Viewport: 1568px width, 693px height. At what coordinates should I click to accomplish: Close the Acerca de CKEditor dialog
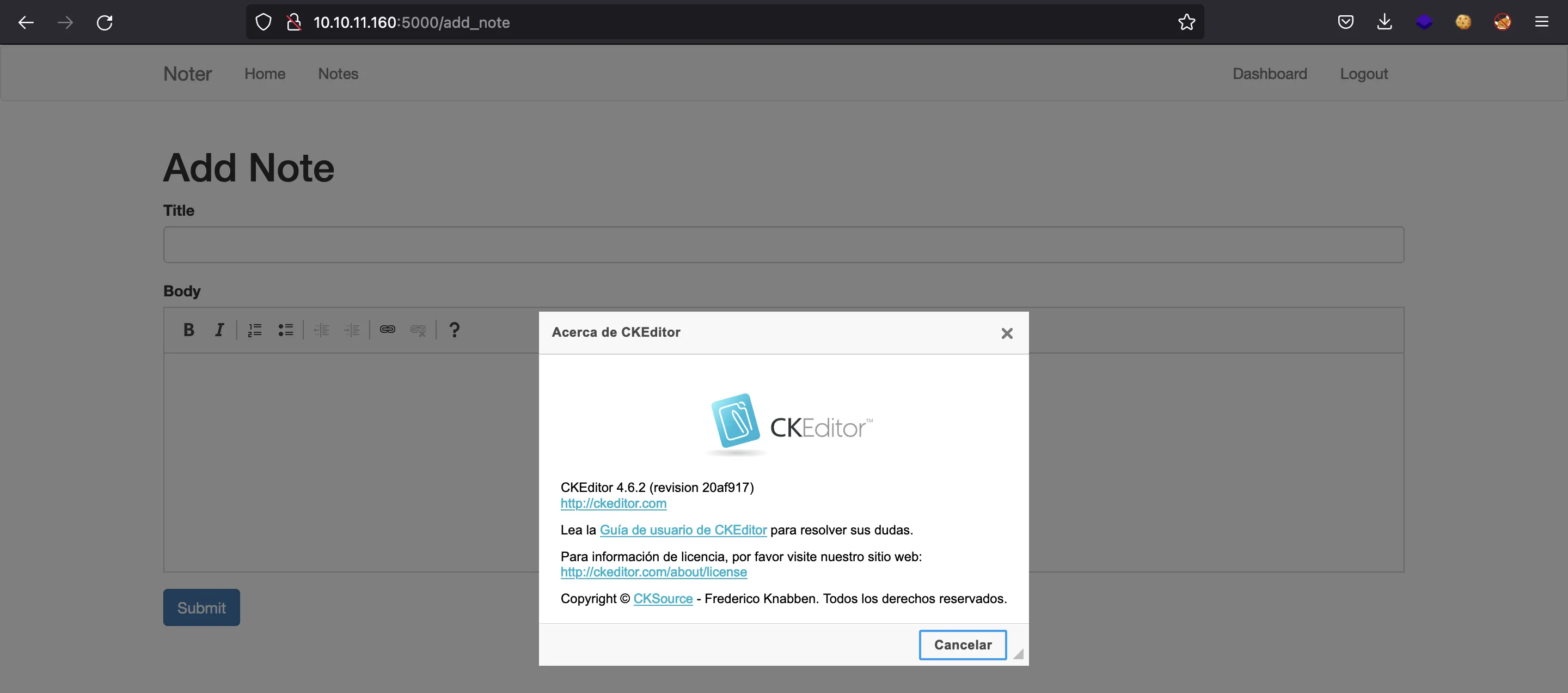tap(1007, 333)
